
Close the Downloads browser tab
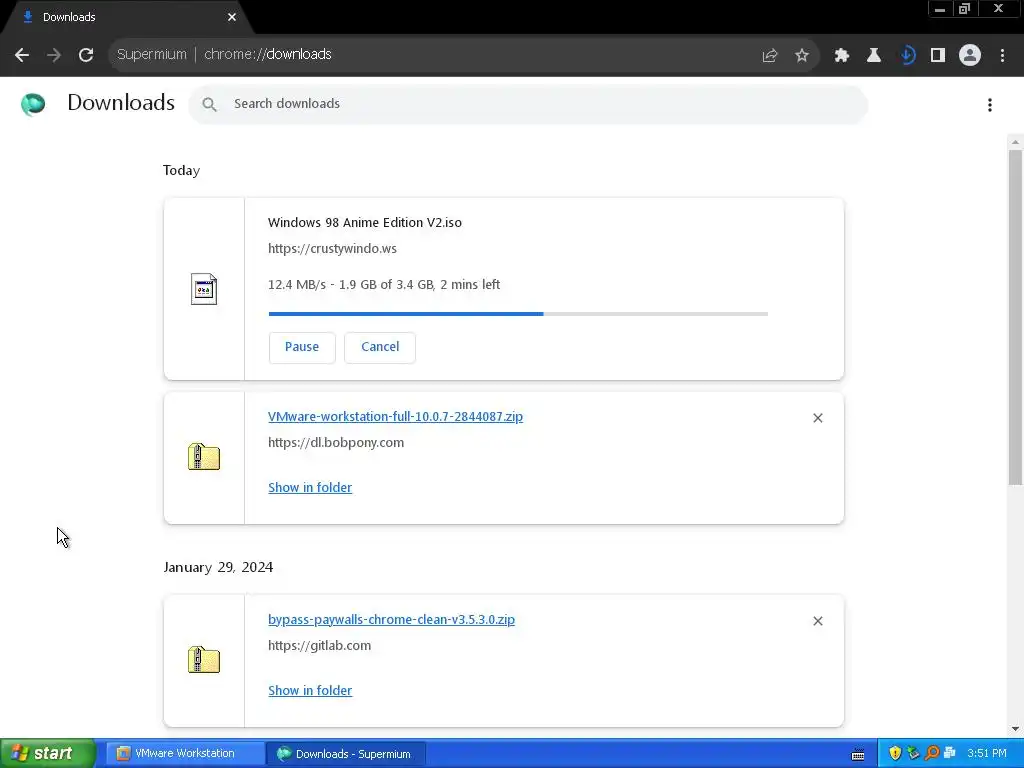click(232, 17)
